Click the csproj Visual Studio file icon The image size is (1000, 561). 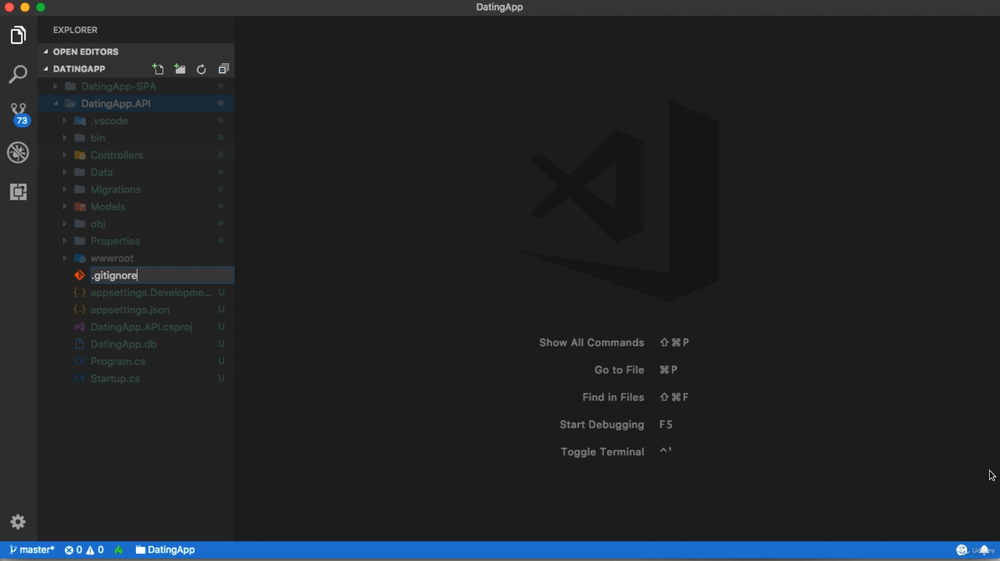80,327
